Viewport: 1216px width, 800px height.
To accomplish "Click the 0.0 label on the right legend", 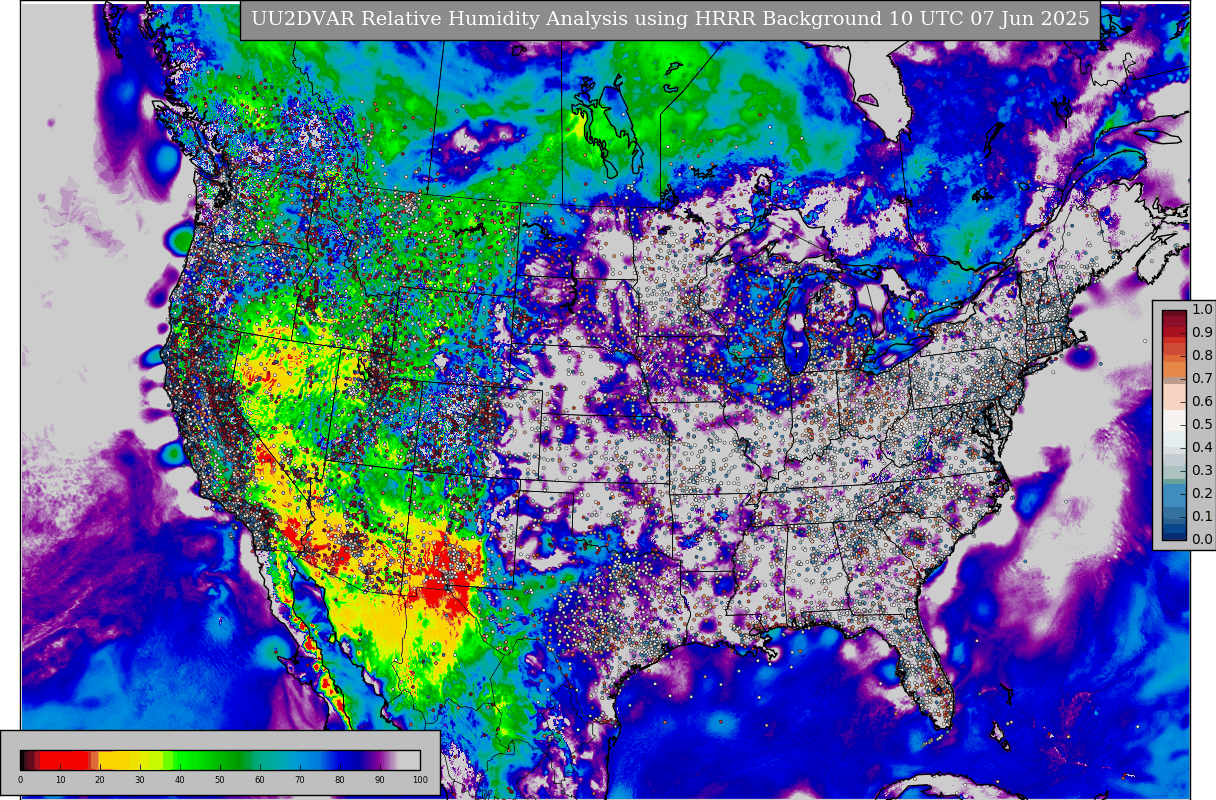I will [1202, 539].
